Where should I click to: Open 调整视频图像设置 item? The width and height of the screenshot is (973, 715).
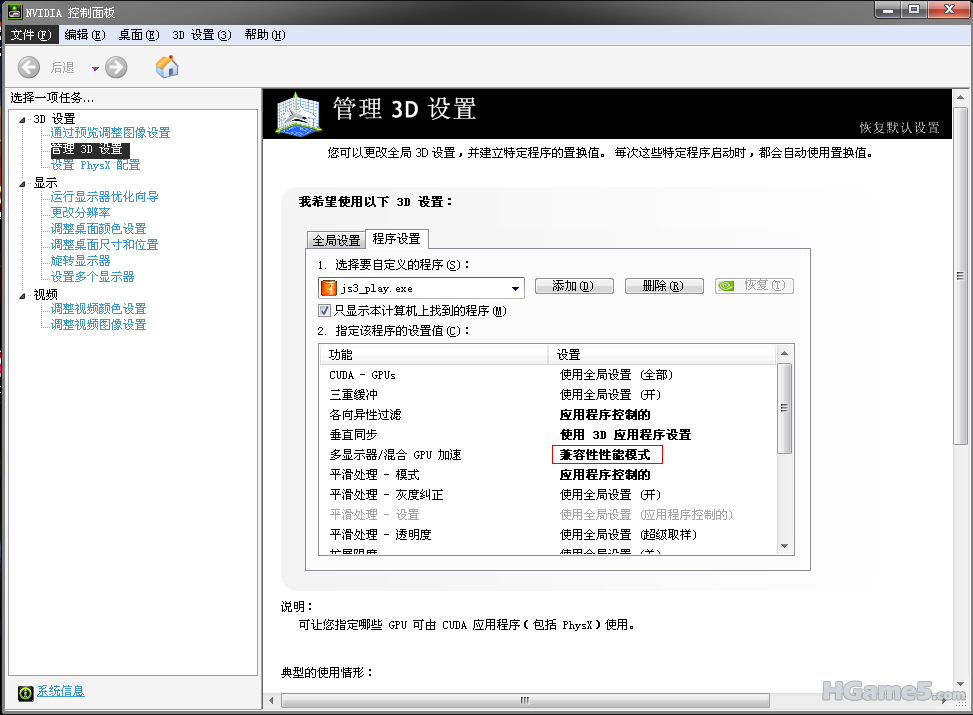(x=98, y=325)
